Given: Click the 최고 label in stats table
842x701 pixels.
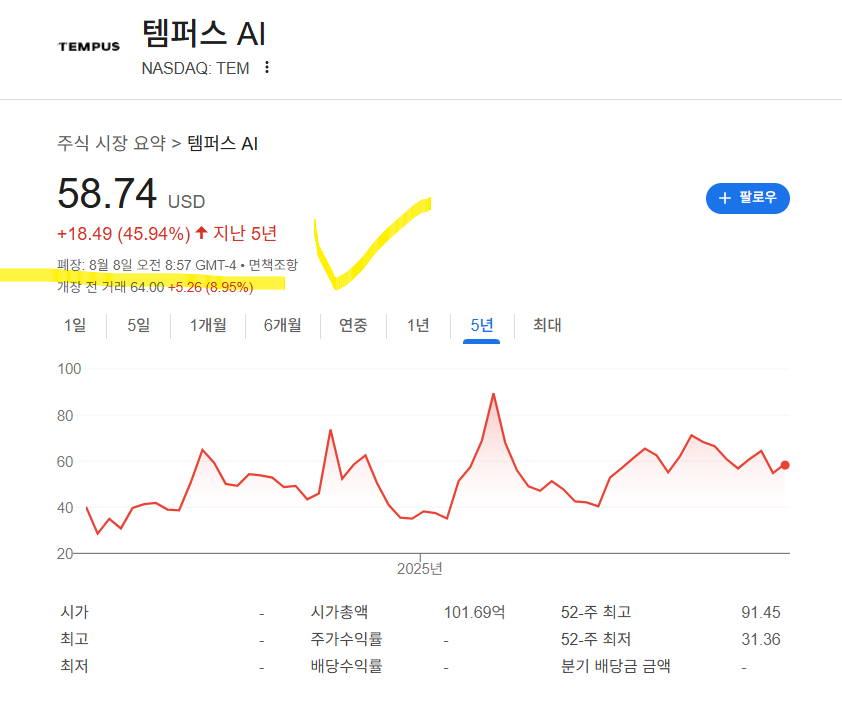Looking at the screenshot, I should click(75, 639).
